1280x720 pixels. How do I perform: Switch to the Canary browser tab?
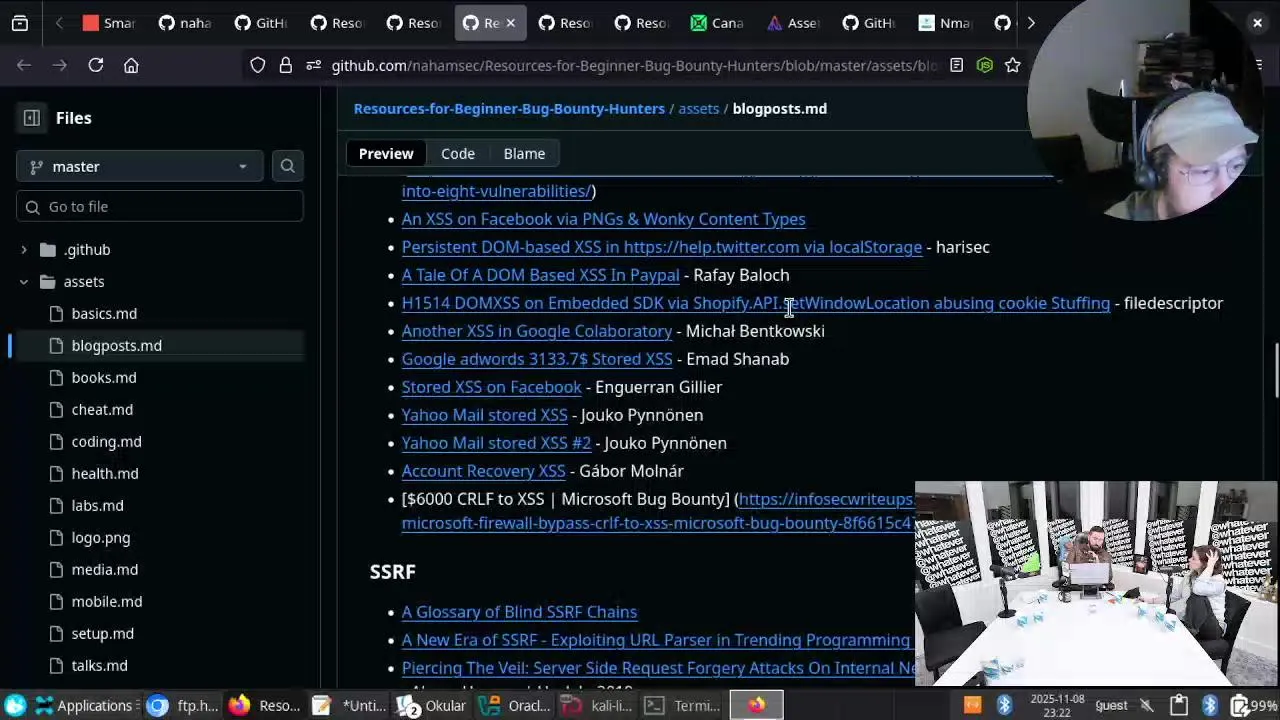coord(719,23)
